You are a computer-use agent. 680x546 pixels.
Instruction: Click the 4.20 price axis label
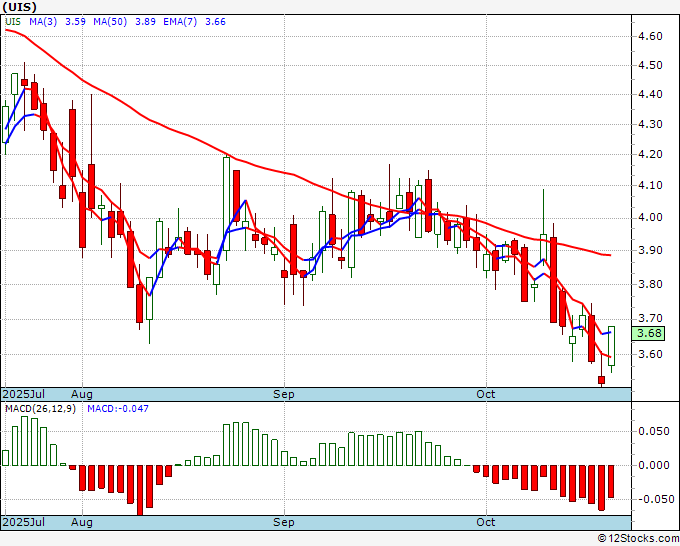point(651,155)
